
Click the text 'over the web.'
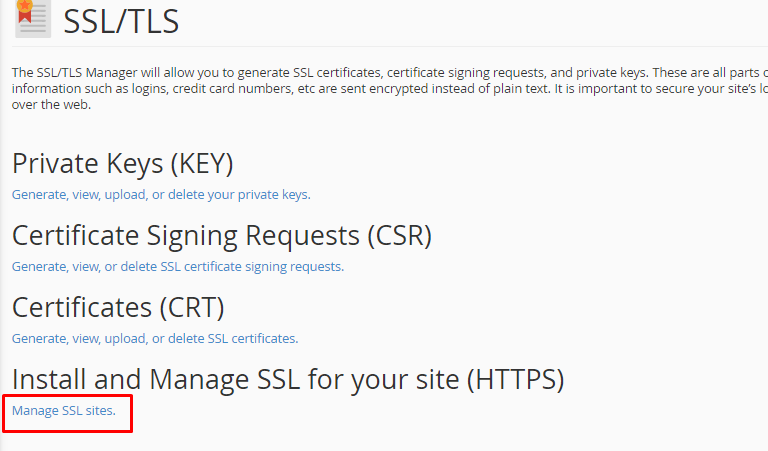pos(51,105)
